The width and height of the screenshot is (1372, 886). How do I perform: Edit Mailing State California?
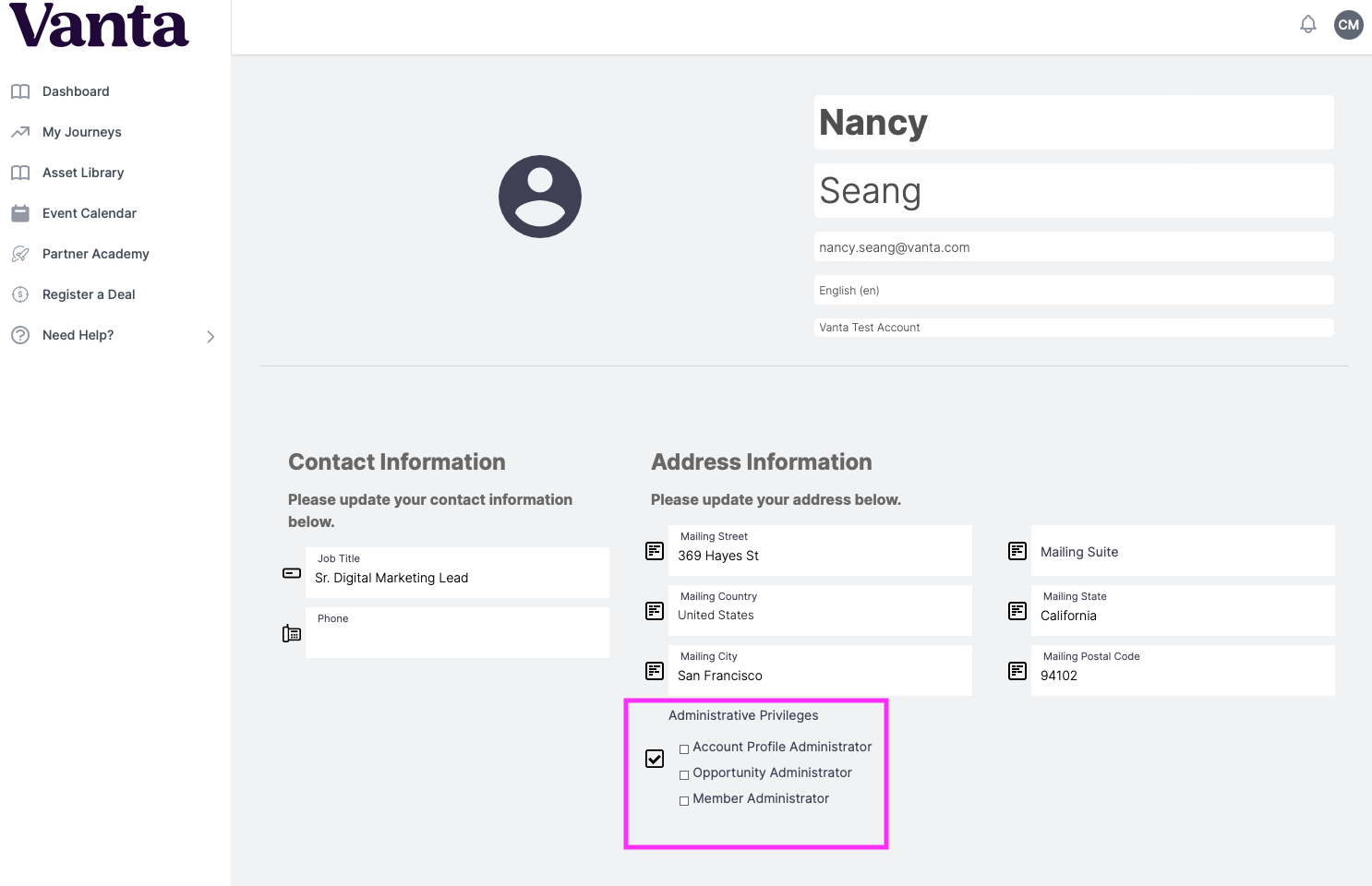[x=1183, y=610]
